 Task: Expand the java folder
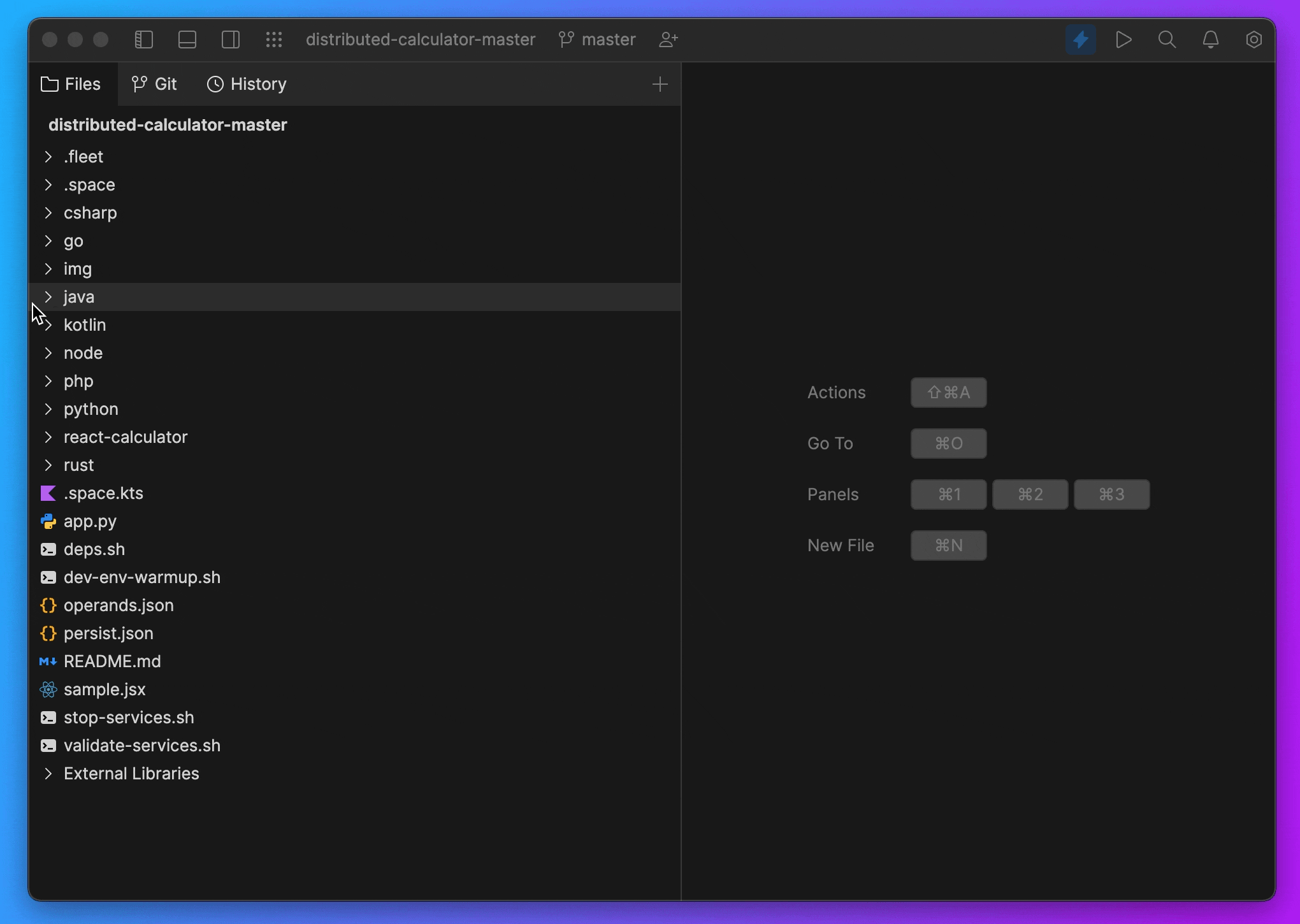[x=48, y=296]
